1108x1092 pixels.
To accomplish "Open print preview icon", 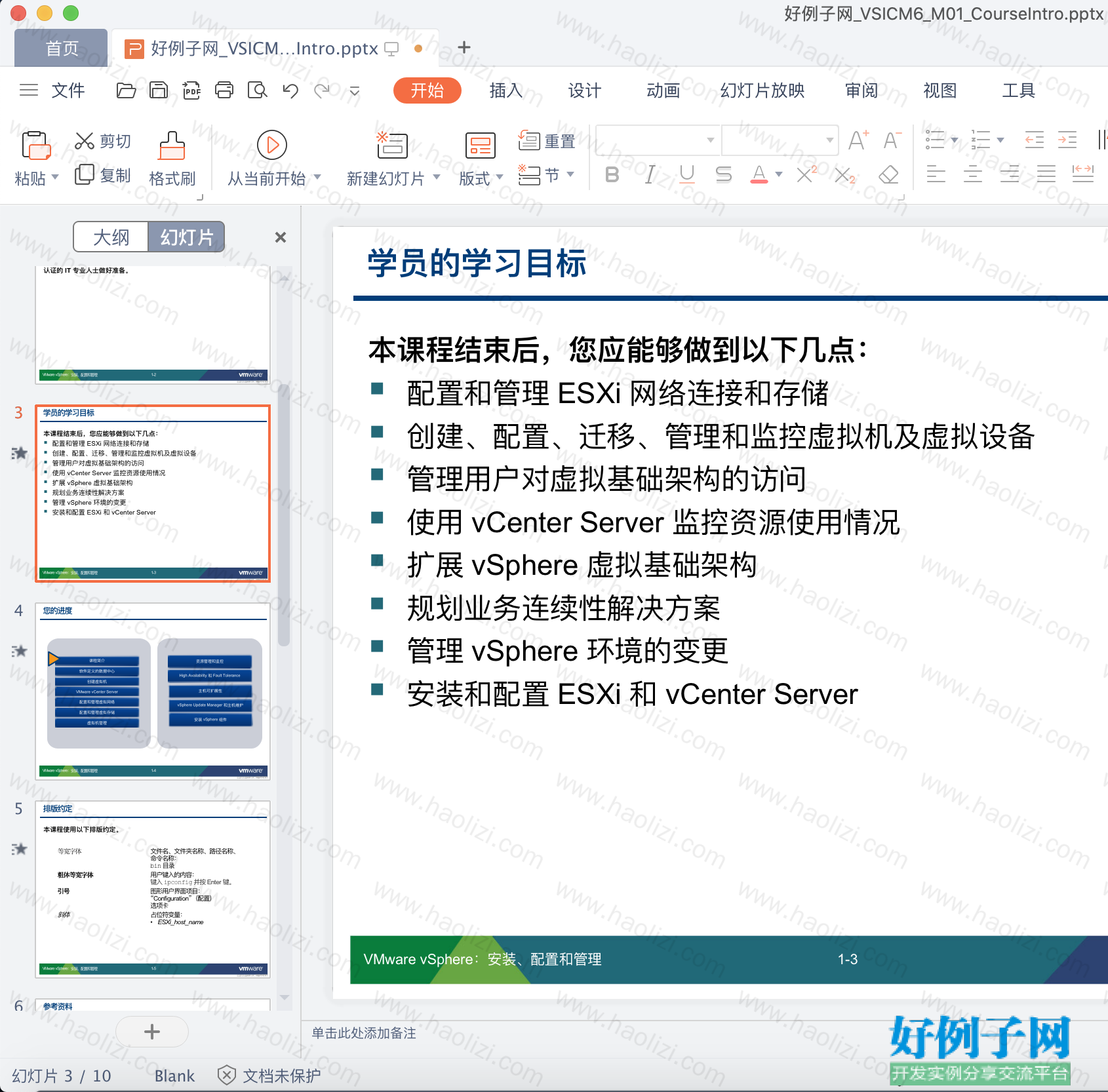I will 257,90.
